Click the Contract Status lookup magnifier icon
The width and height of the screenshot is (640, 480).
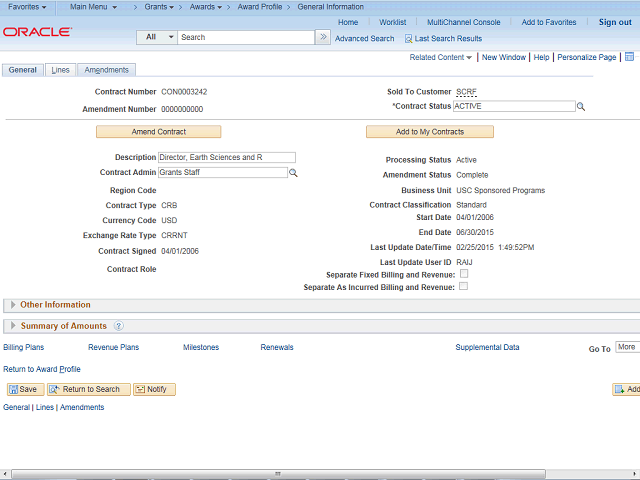click(x=581, y=106)
